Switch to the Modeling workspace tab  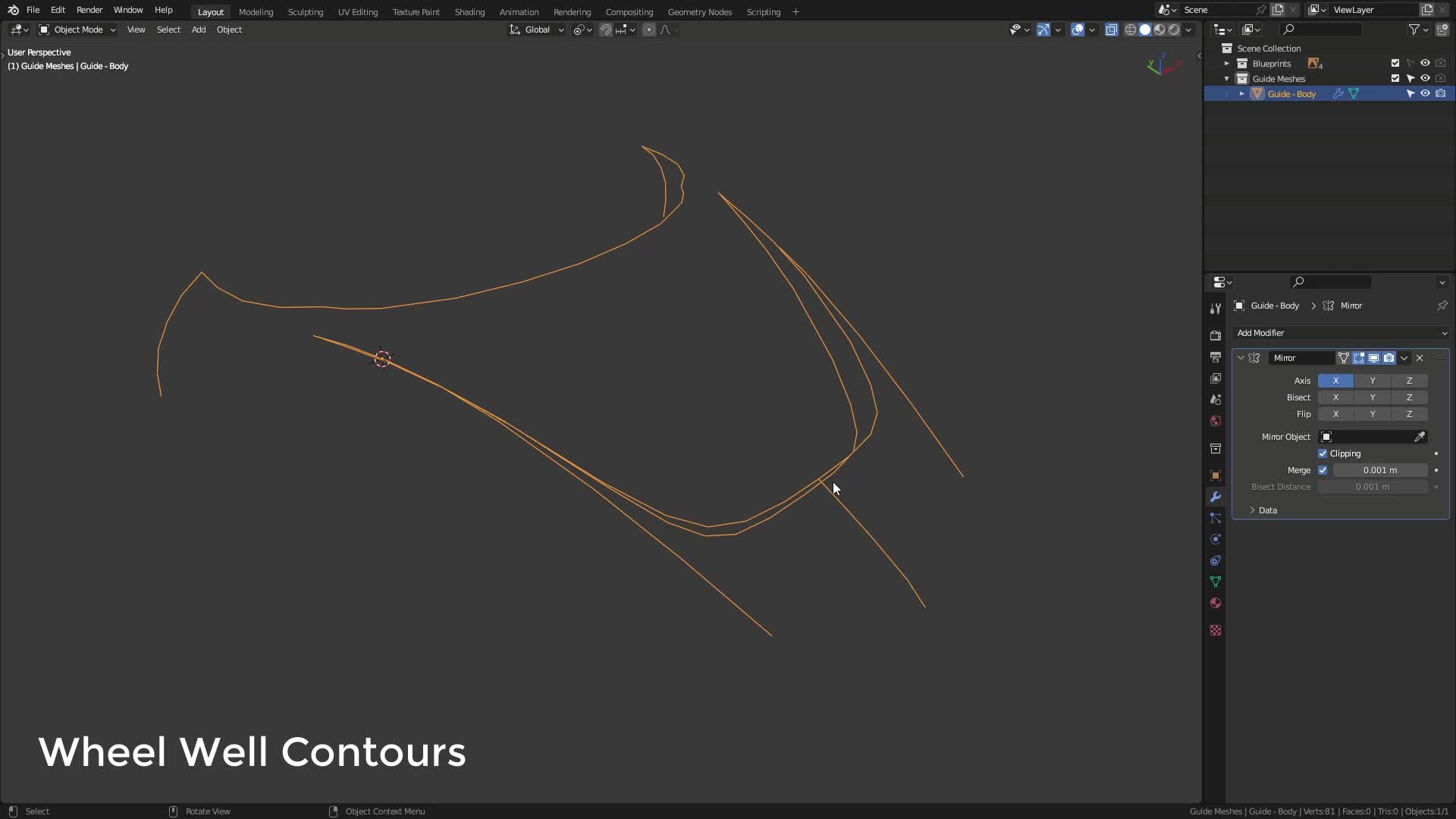256,12
